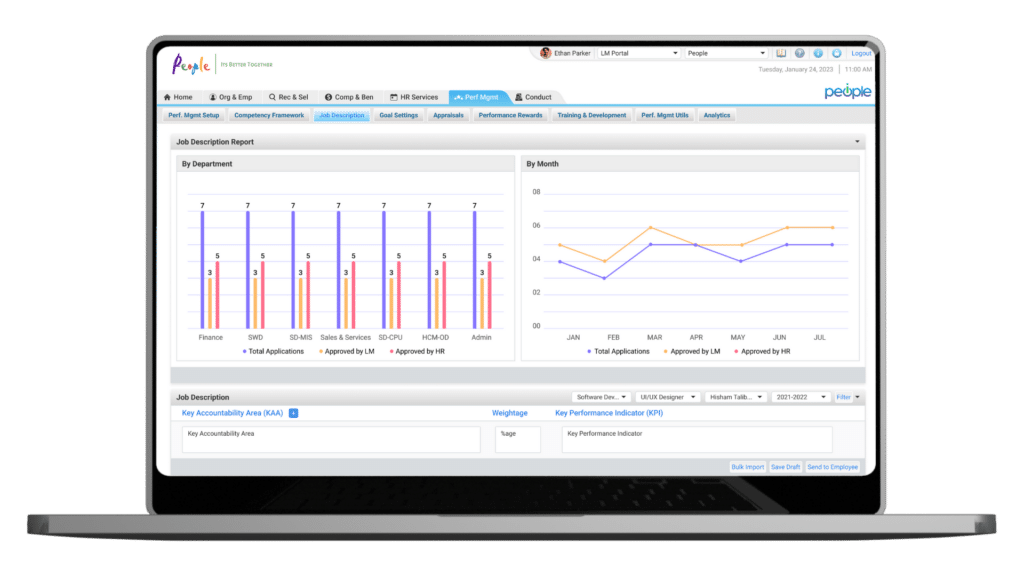This screenshot has height=576, width=1024.
Task: Click the colorful People logo at top left
Action: tap(191, 65)
